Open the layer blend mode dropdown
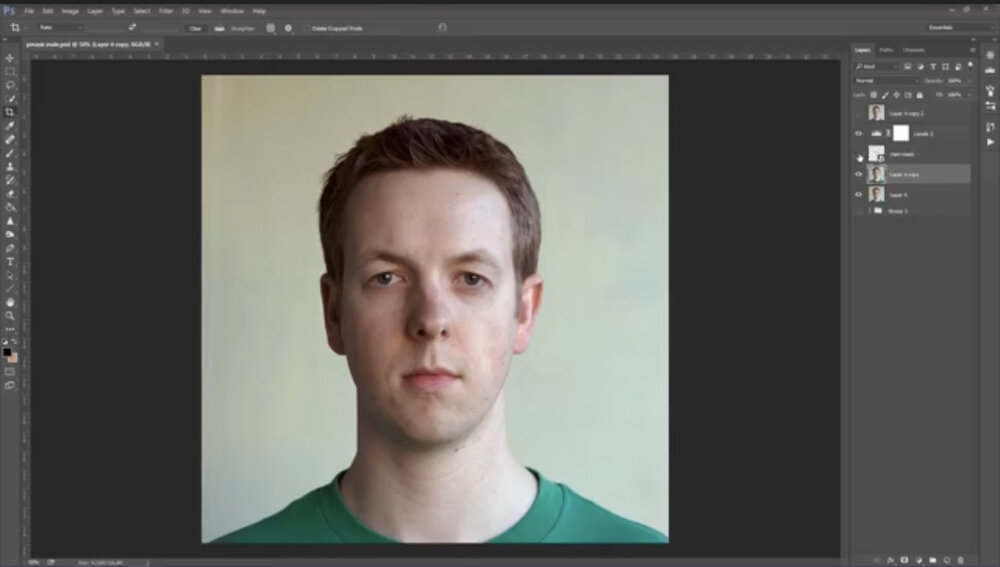This screenshot has width=1000, height=567. click(885, 80)
